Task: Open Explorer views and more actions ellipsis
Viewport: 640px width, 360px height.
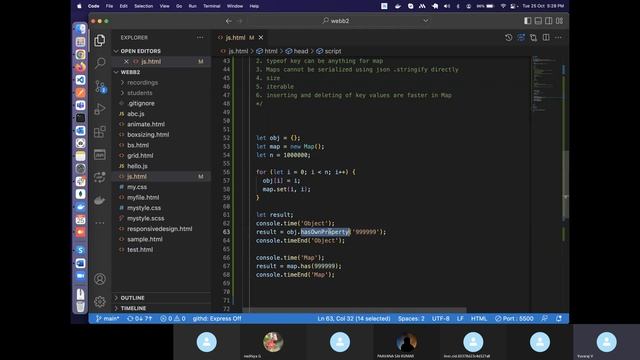Action: [x=200, y=38]
